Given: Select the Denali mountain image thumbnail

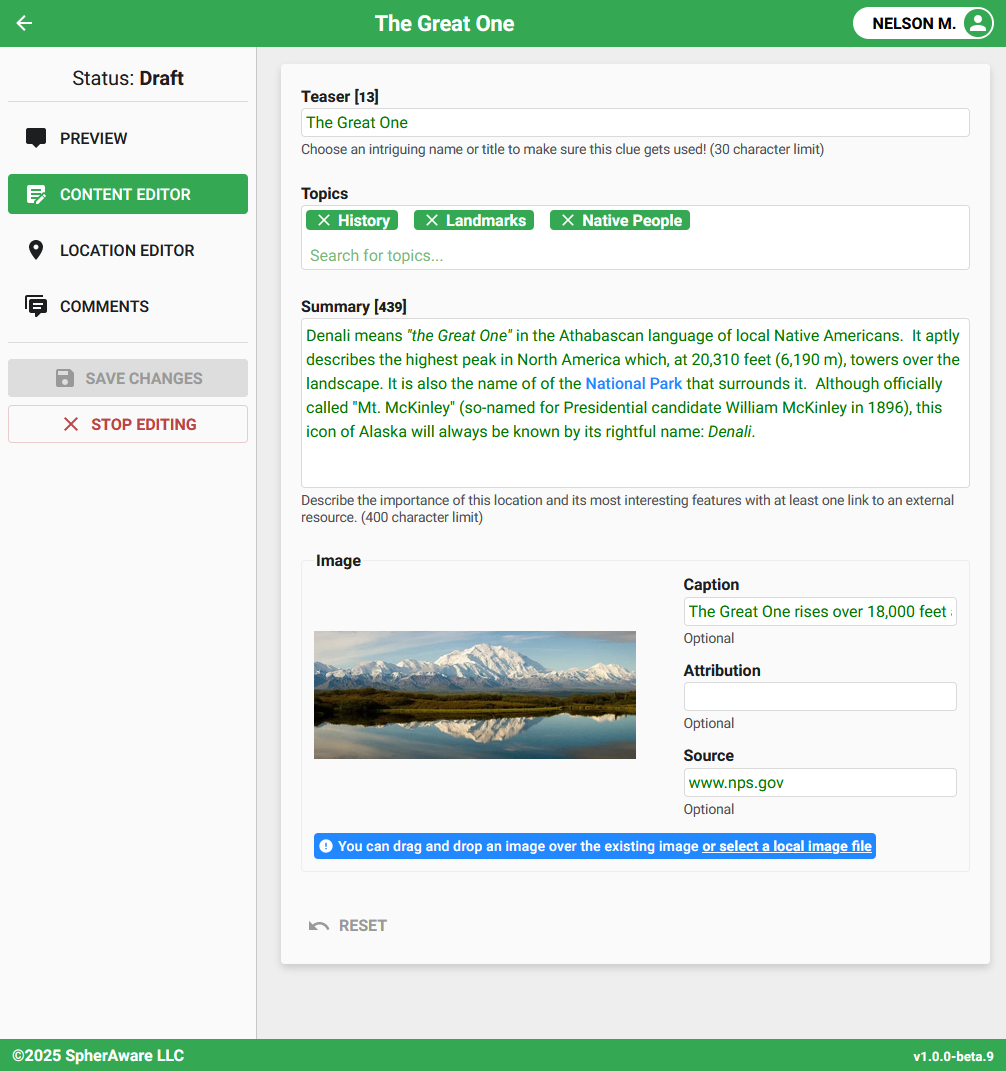Looking at the screenshot, I should [474, 694].
